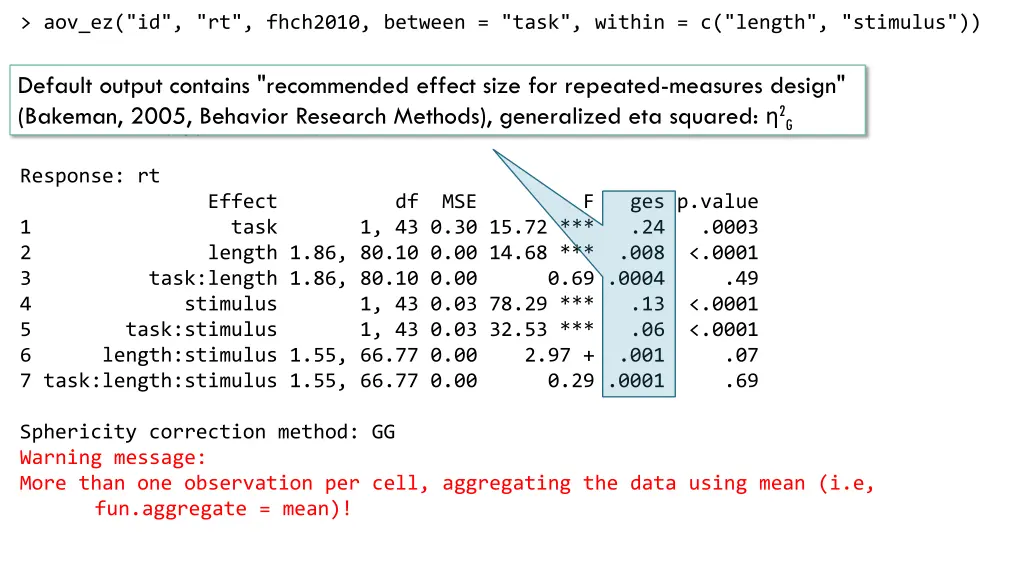Click the task:length:stimulus effect label
The image size is (1024, 576).
[x=161, y=381]
